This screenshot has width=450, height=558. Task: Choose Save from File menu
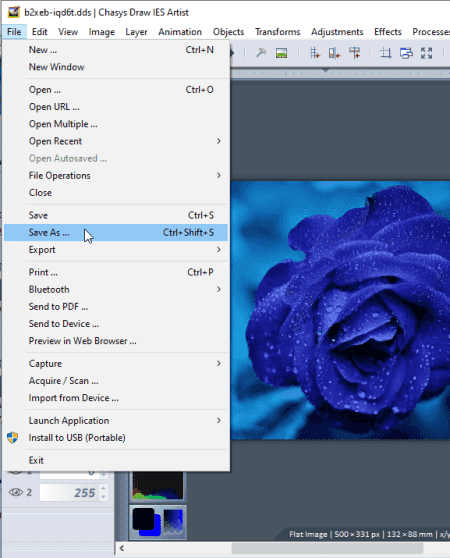116,215
